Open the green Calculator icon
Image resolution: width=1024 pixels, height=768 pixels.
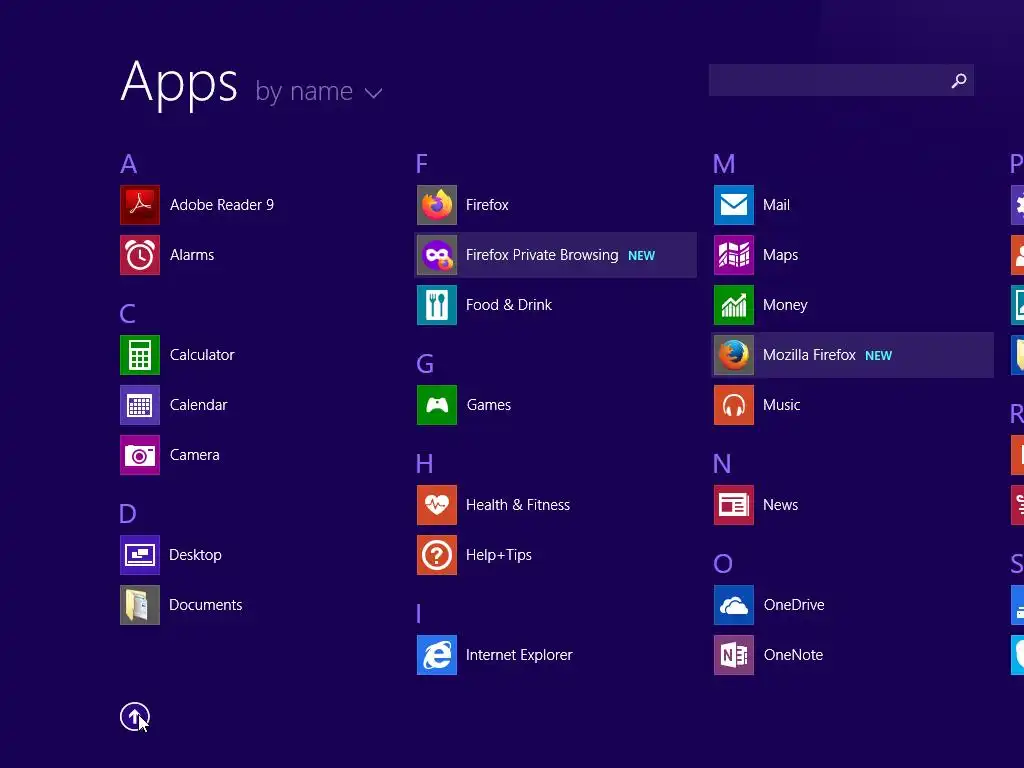click(x=140, y=355)
